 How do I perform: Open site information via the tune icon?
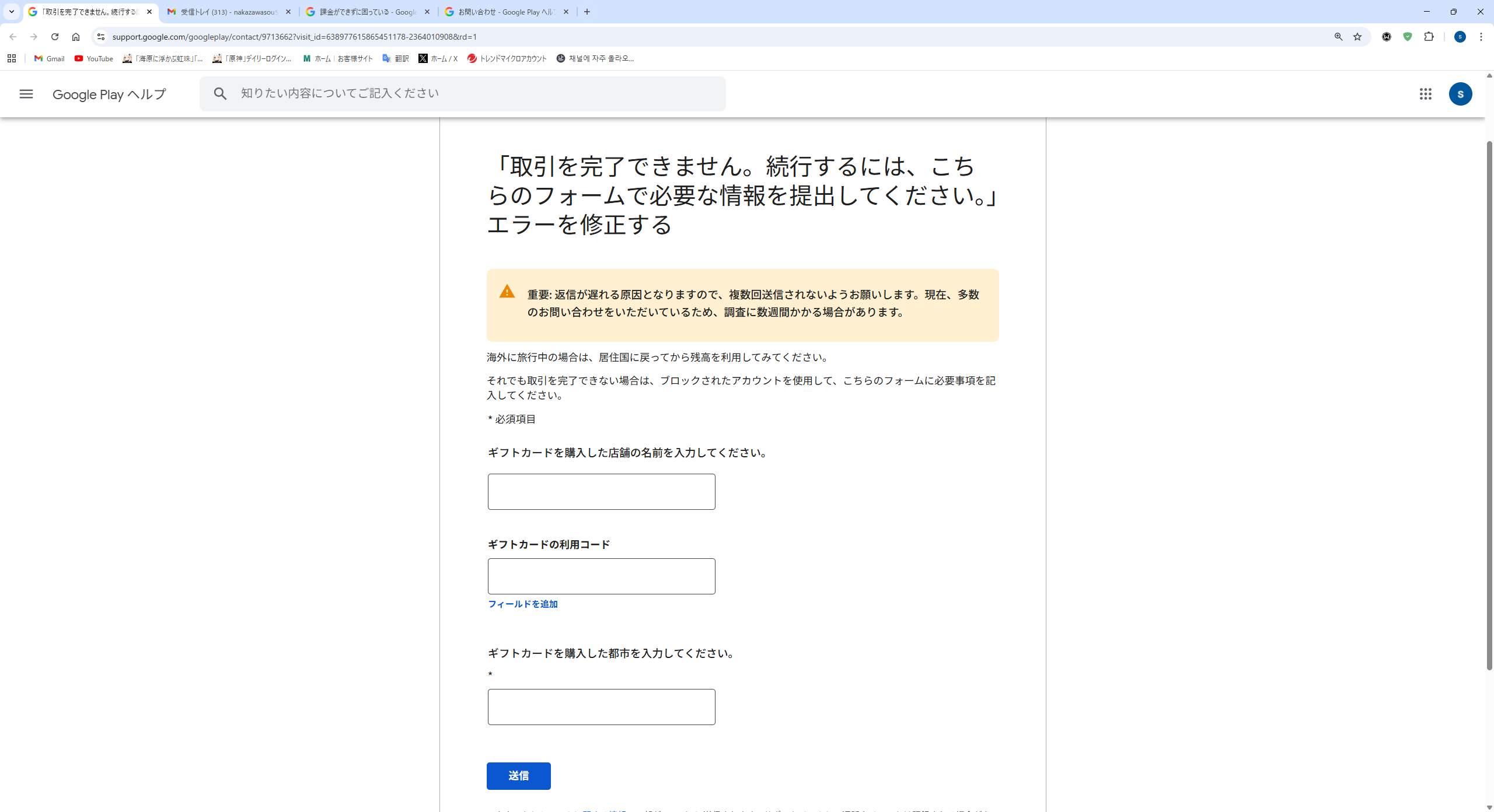coord(101,37)
